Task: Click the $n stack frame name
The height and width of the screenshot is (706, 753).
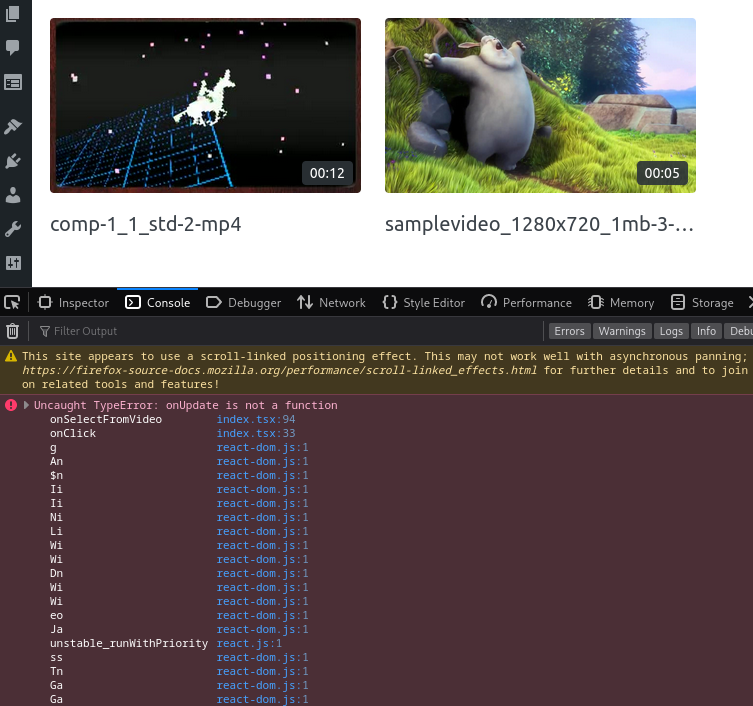Action: (x=56, y=475)
